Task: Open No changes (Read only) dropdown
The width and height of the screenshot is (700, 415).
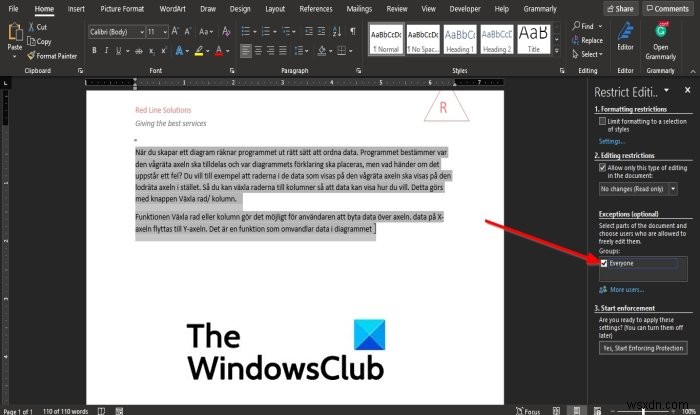Action: 673,189
